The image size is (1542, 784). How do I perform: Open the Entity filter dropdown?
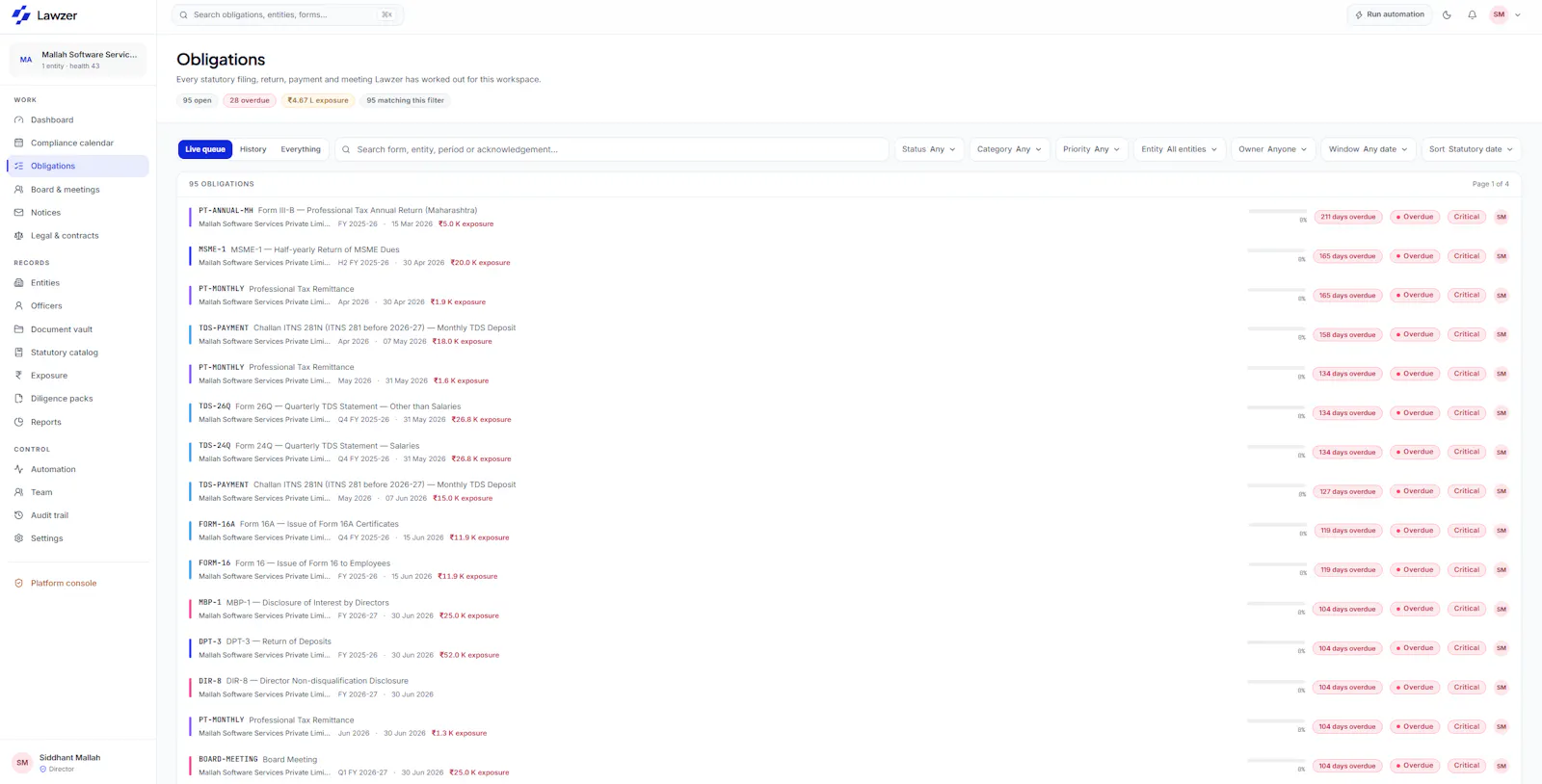pyautogui.click(x=1180, y=149)
